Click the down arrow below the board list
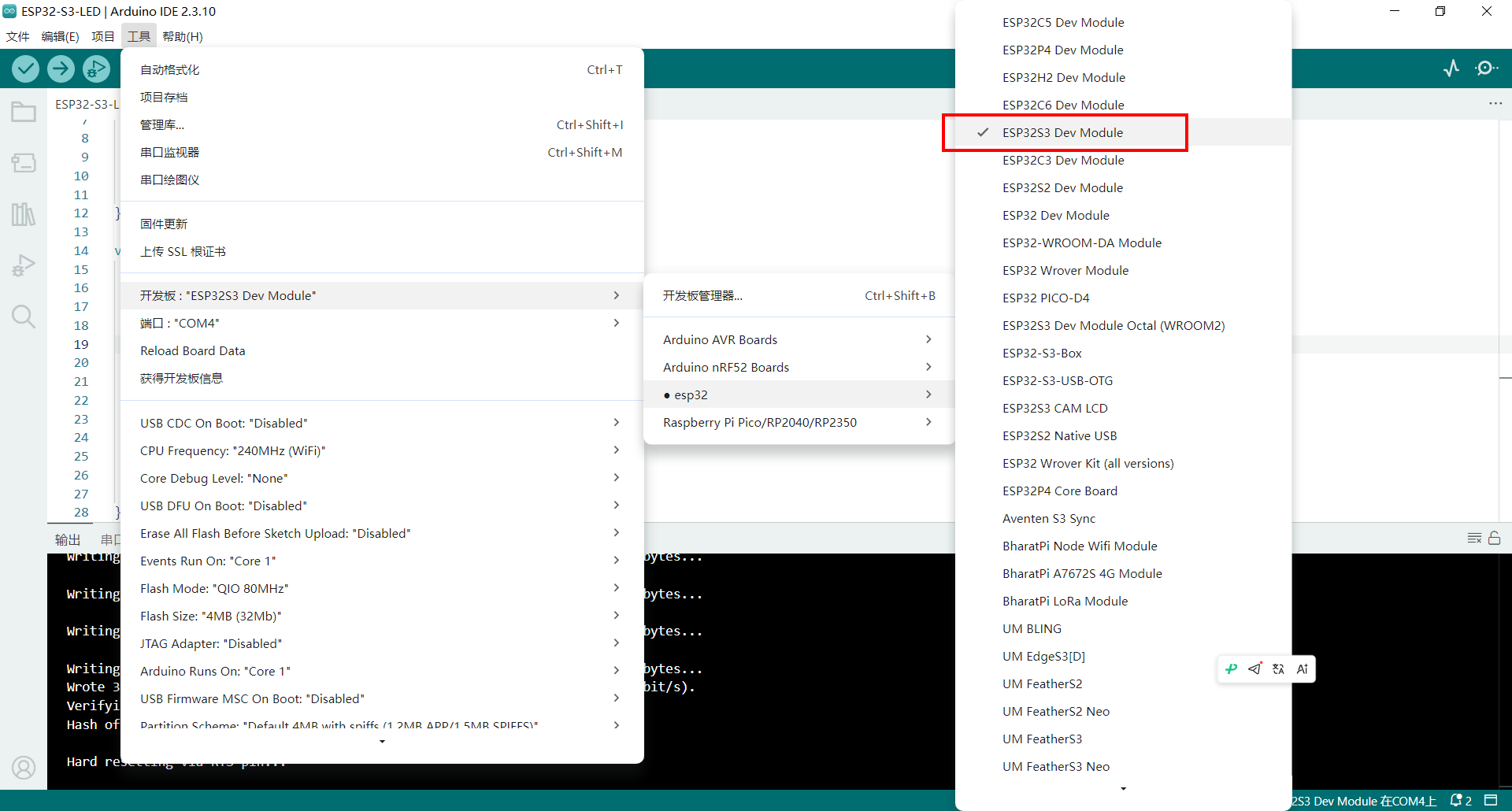The image size is (1512, 811). [x=1123, y=789]
